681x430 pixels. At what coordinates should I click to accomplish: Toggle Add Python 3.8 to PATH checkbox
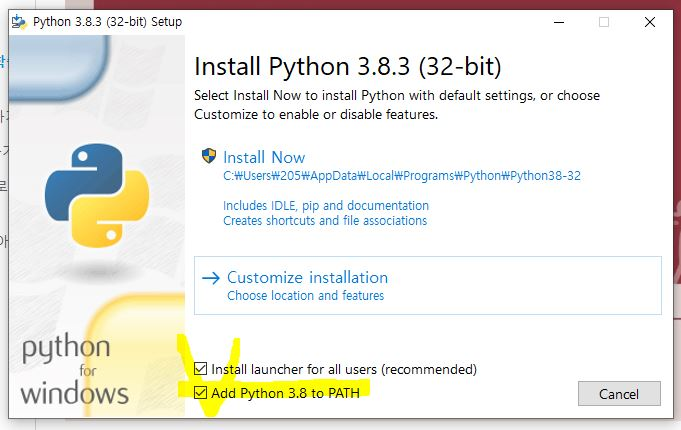coord(200,393)
